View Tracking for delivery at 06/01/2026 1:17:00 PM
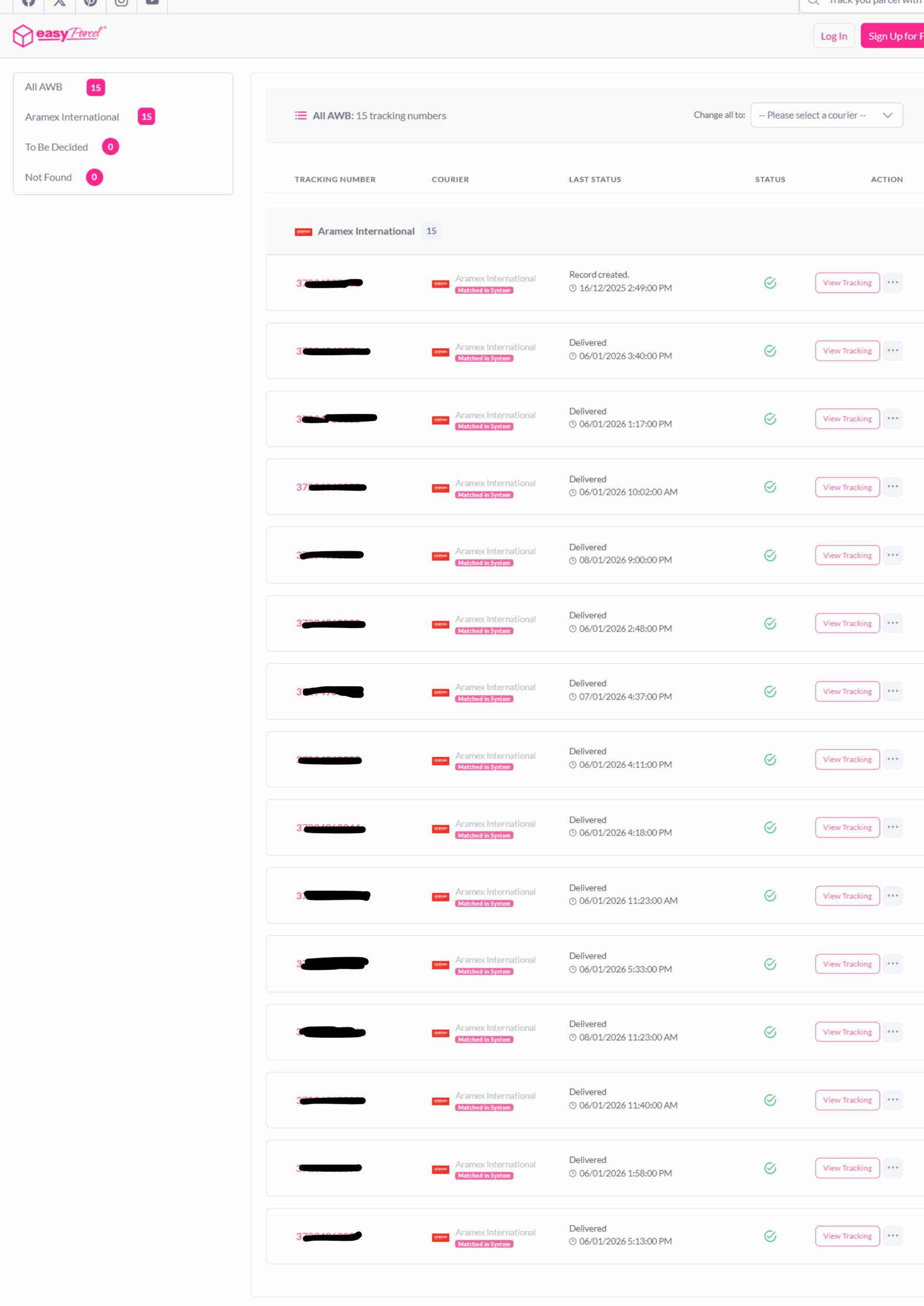The height and width of the screenshot is (1306, 924). (x=846, y=419)
